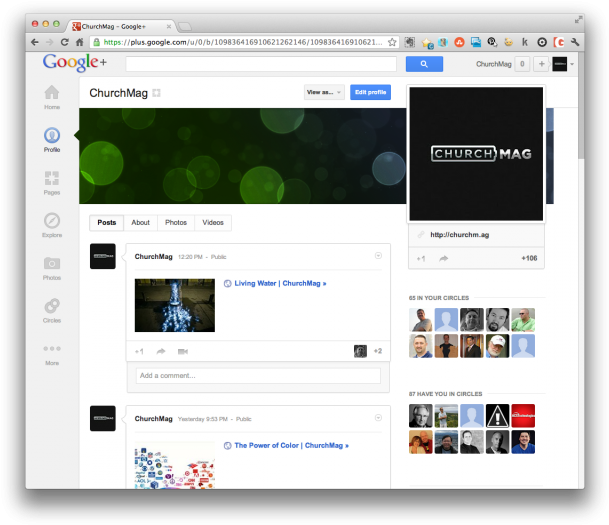Switch to the Videos tab

213,223
